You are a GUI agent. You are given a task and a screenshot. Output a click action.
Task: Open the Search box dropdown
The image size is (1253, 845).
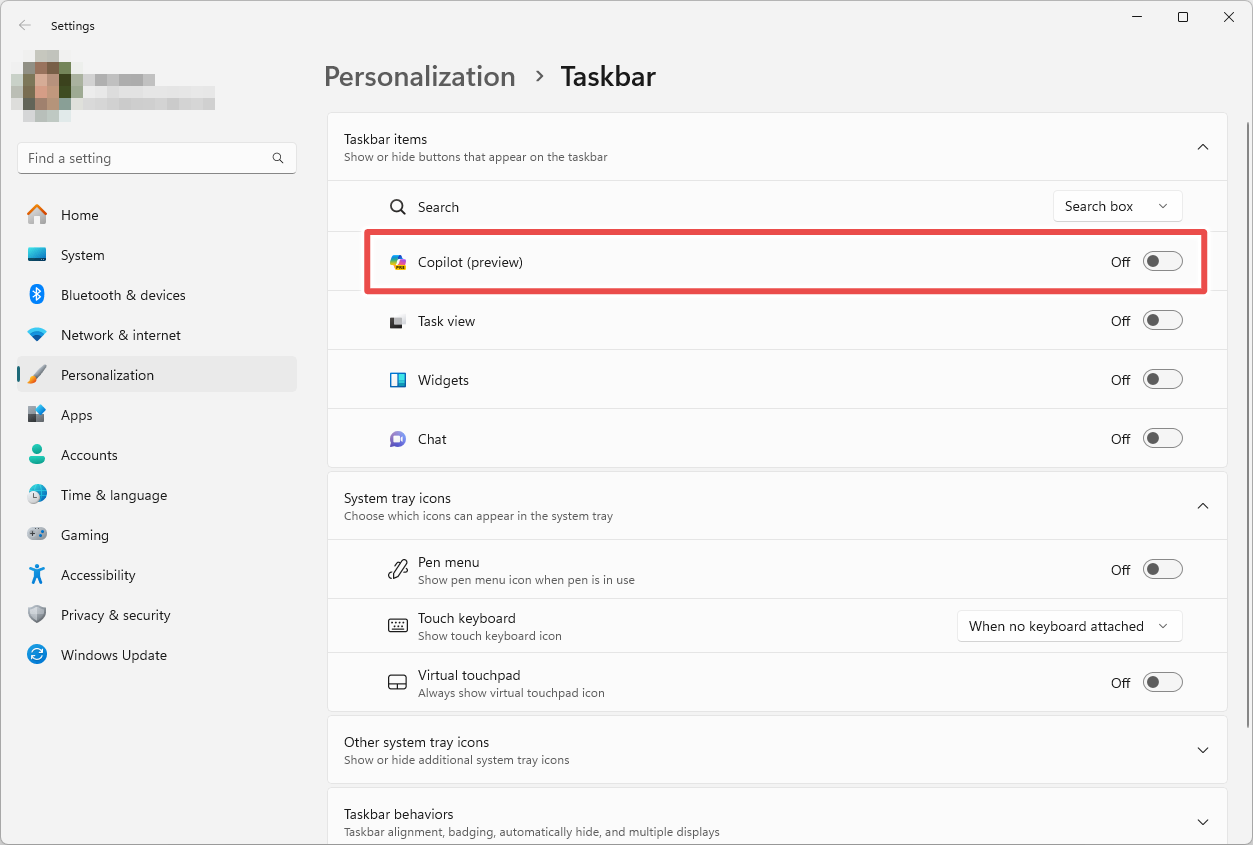[x=1118, y=206]
